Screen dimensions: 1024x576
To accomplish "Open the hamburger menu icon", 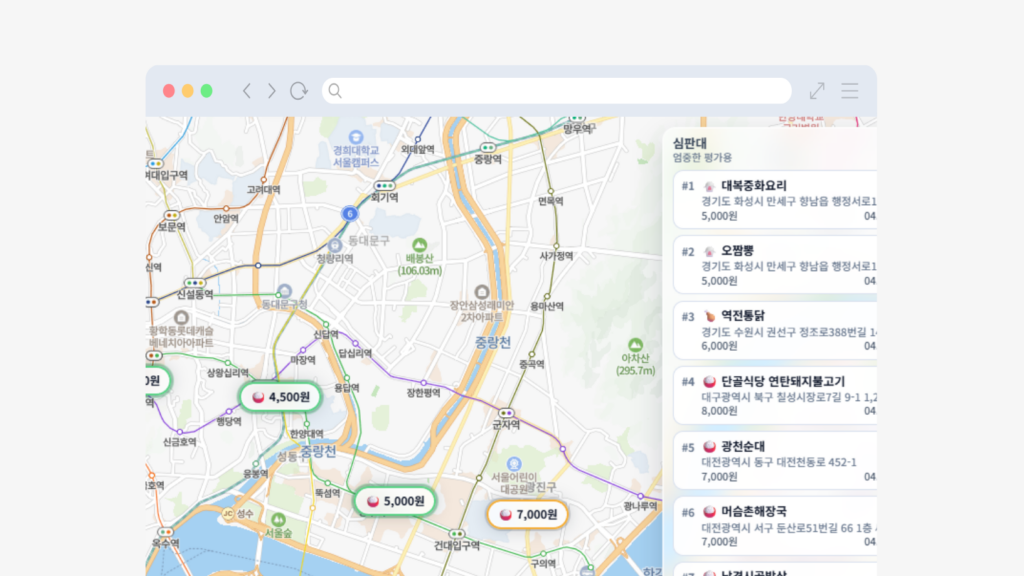I will pyautogui.click(x=849, y=91).
